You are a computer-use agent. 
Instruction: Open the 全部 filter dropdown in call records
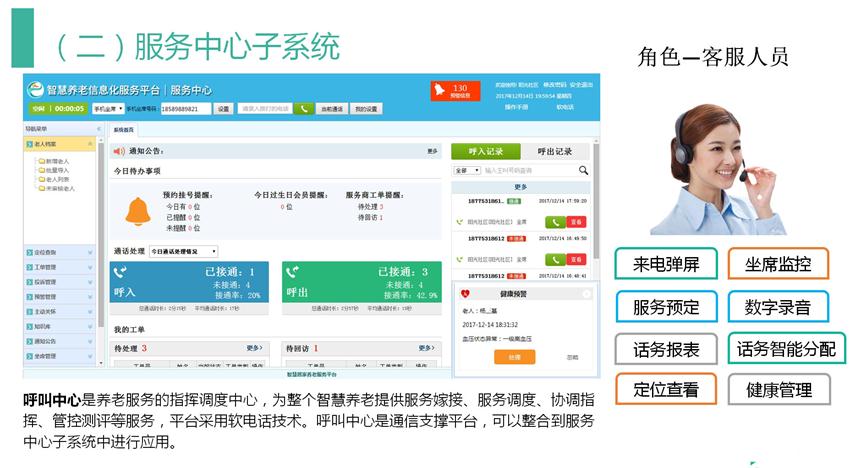[x=467, y=171]
